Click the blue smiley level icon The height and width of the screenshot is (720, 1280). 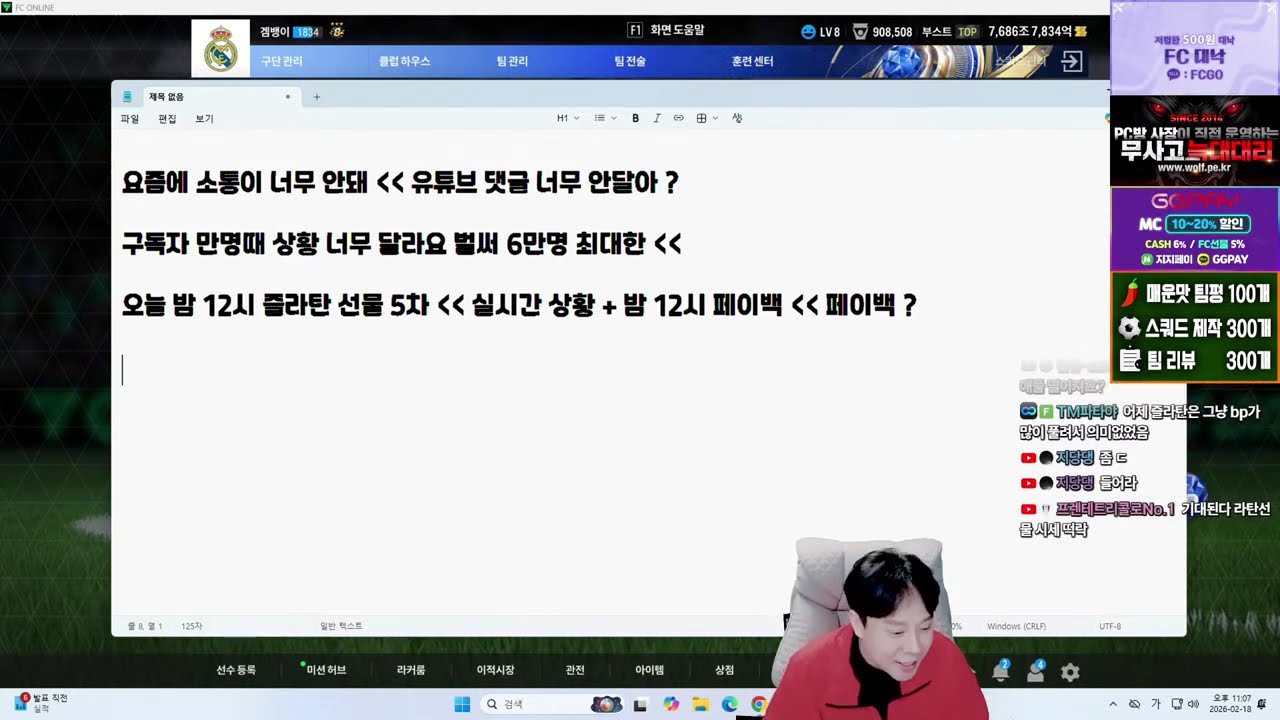[808, 32]
